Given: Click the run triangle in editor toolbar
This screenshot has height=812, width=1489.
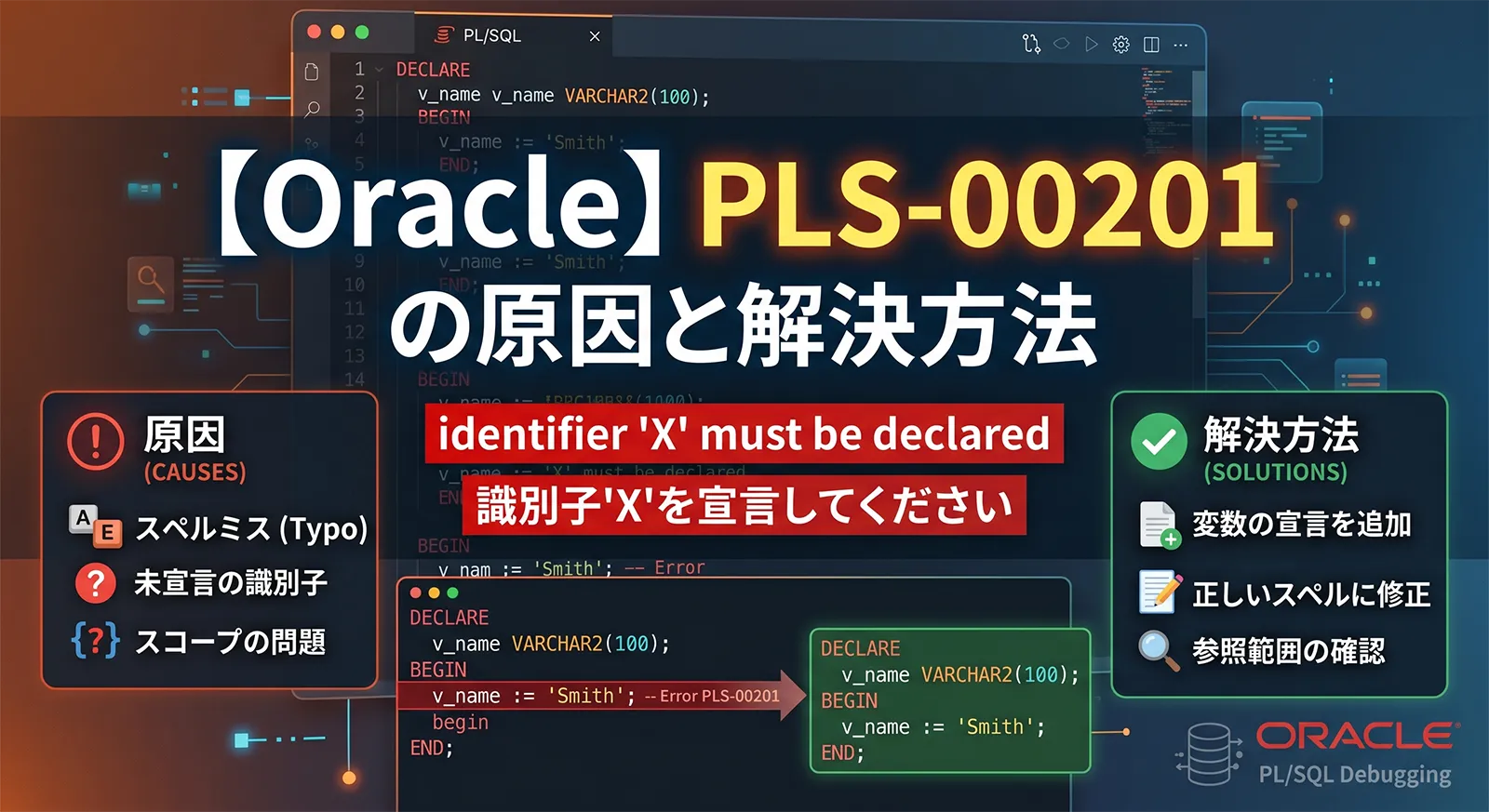Looking at the screenshot, I should (x=1092, y=44).
